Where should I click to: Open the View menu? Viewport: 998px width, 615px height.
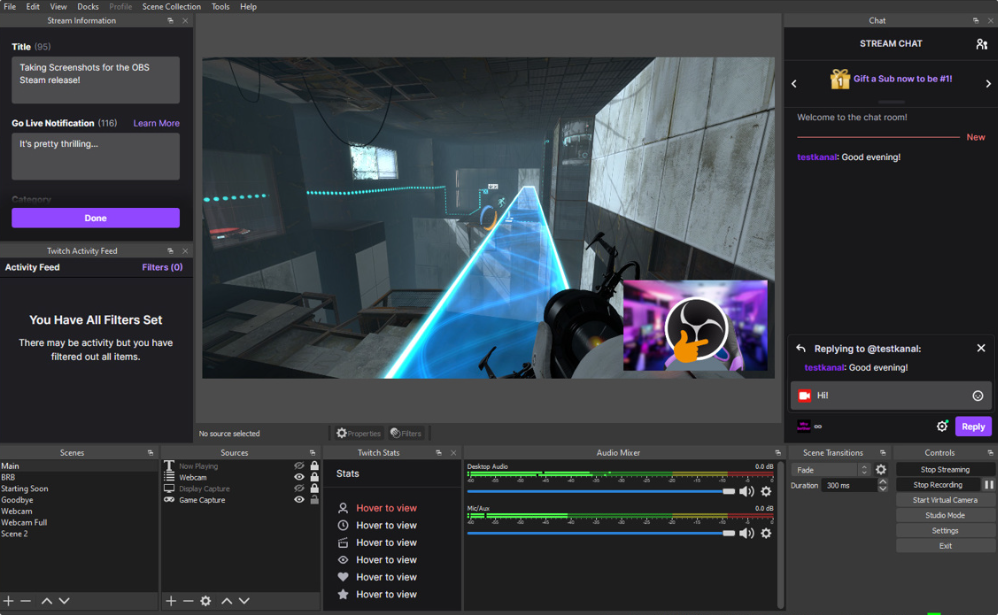(x=58, y=6)
